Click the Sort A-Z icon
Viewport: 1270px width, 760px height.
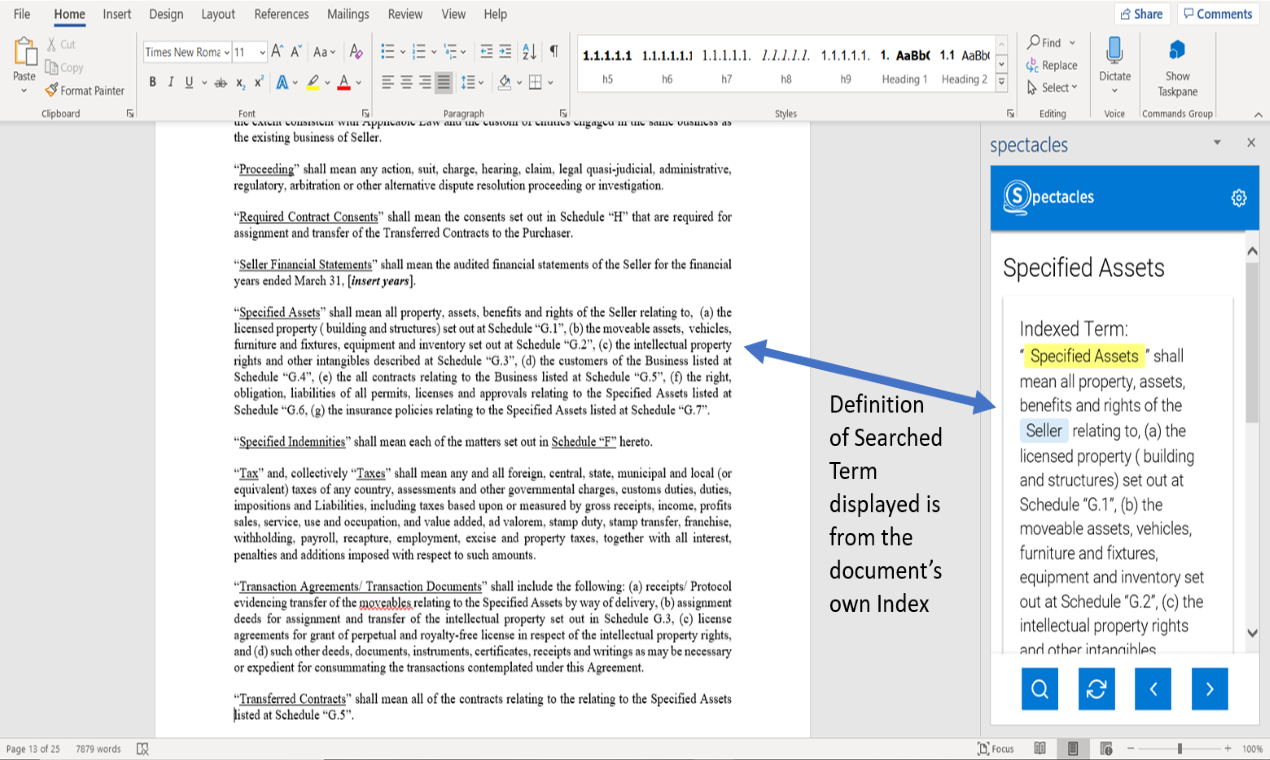click(529, 52)
